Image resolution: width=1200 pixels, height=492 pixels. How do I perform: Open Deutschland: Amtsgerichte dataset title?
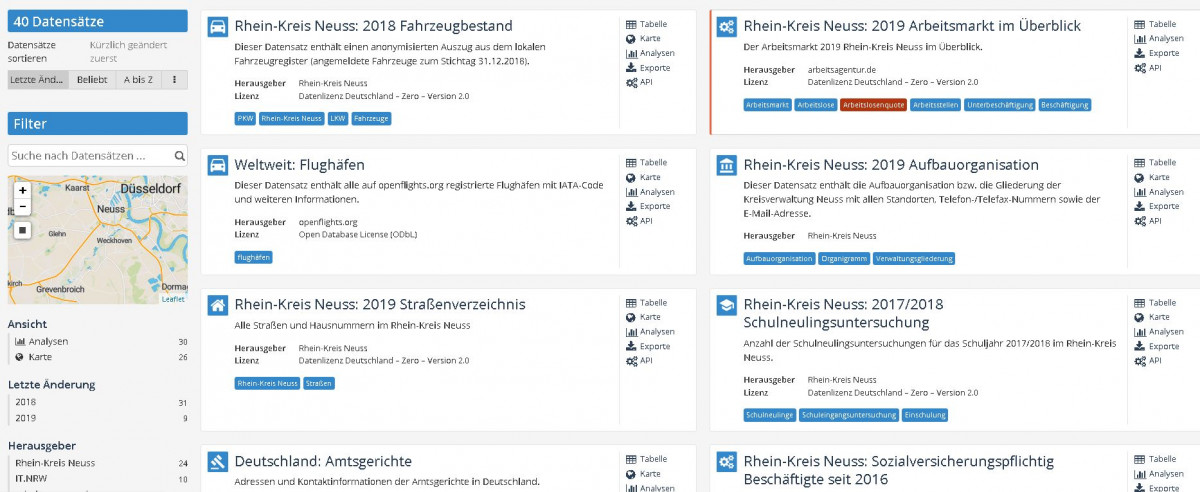[322, 461]
